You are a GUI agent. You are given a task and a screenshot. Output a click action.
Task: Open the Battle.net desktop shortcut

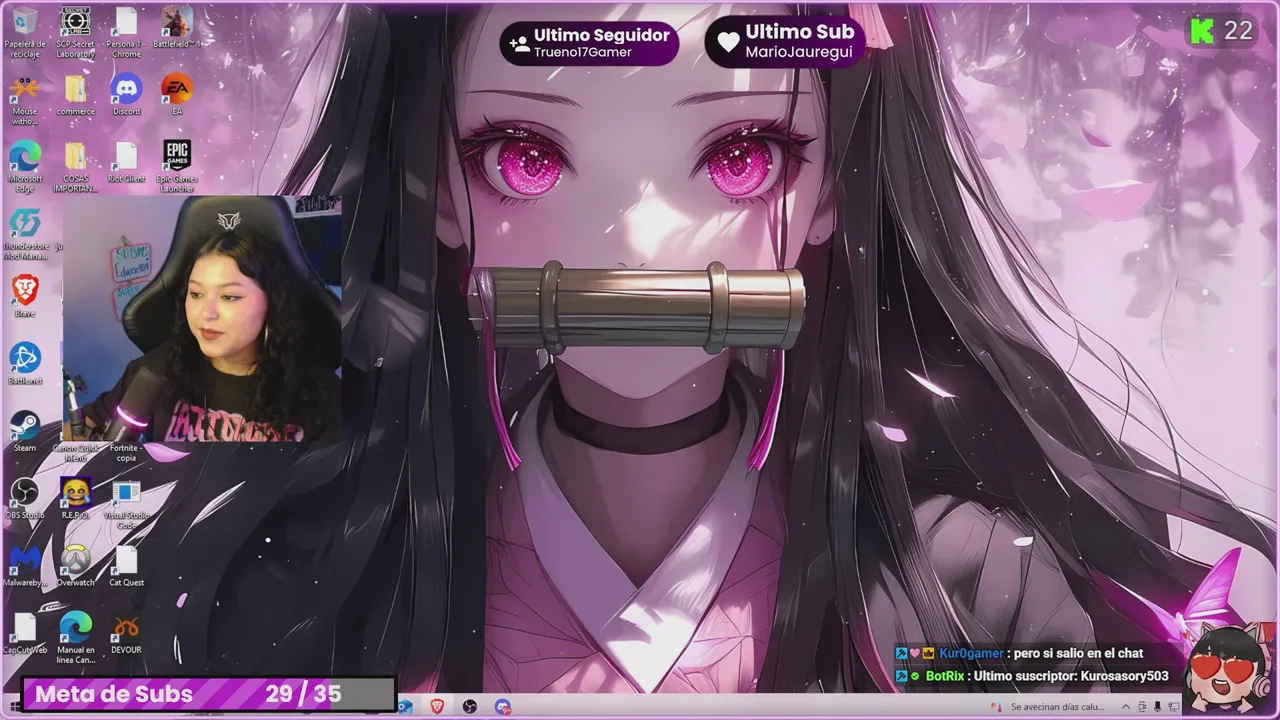click(25, 363)
